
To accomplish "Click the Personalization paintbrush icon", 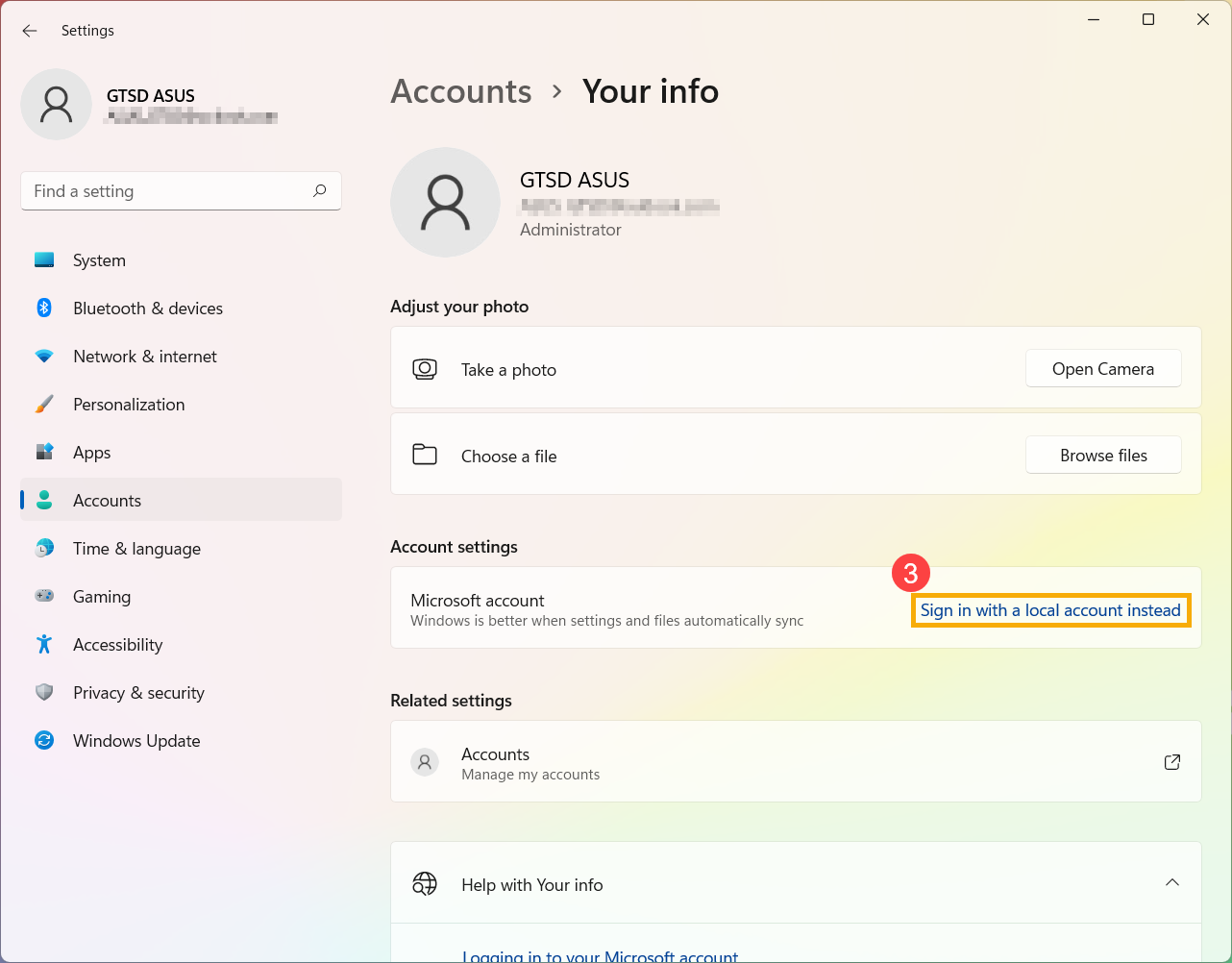I will [x=44, y=405].
